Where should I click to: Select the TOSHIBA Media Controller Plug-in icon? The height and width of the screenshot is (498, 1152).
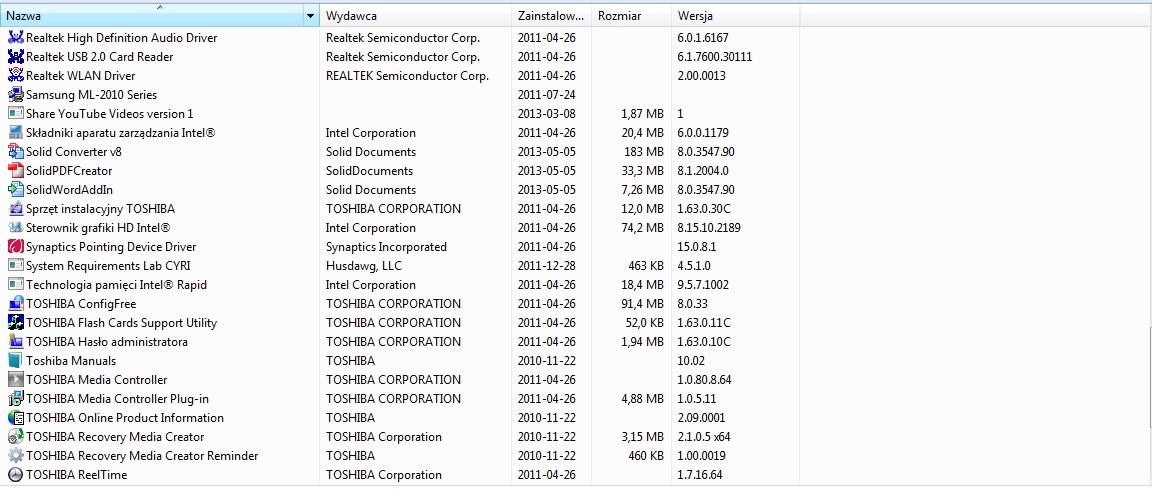15,399
